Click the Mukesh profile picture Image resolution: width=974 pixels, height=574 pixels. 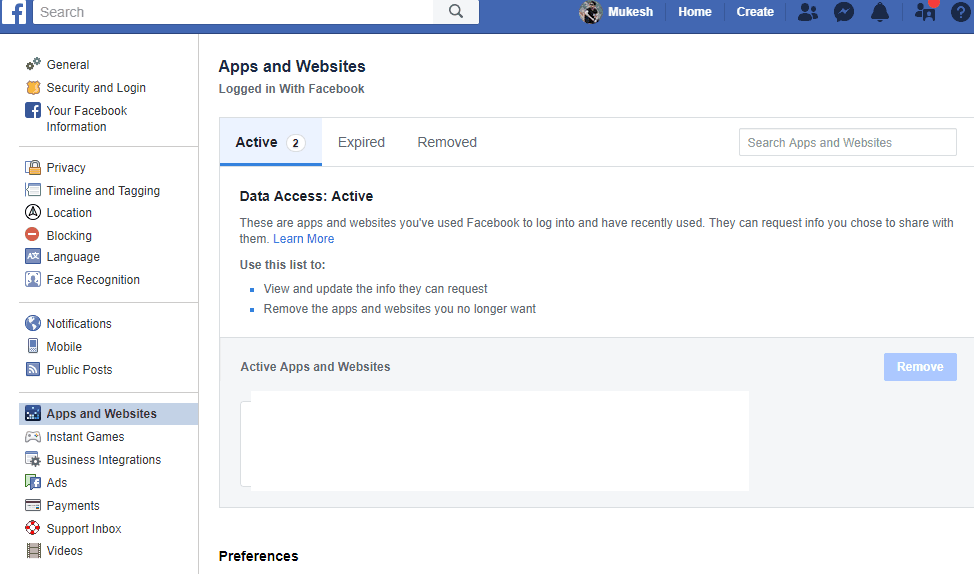[591, 12]
